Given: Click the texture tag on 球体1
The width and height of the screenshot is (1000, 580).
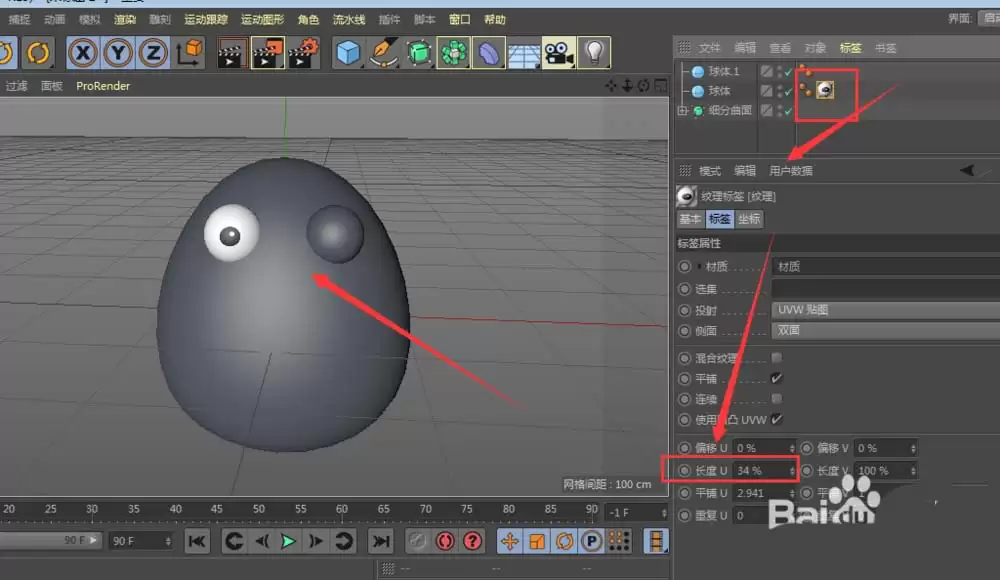Looking at the screenshot, I should tap(826, 90).
